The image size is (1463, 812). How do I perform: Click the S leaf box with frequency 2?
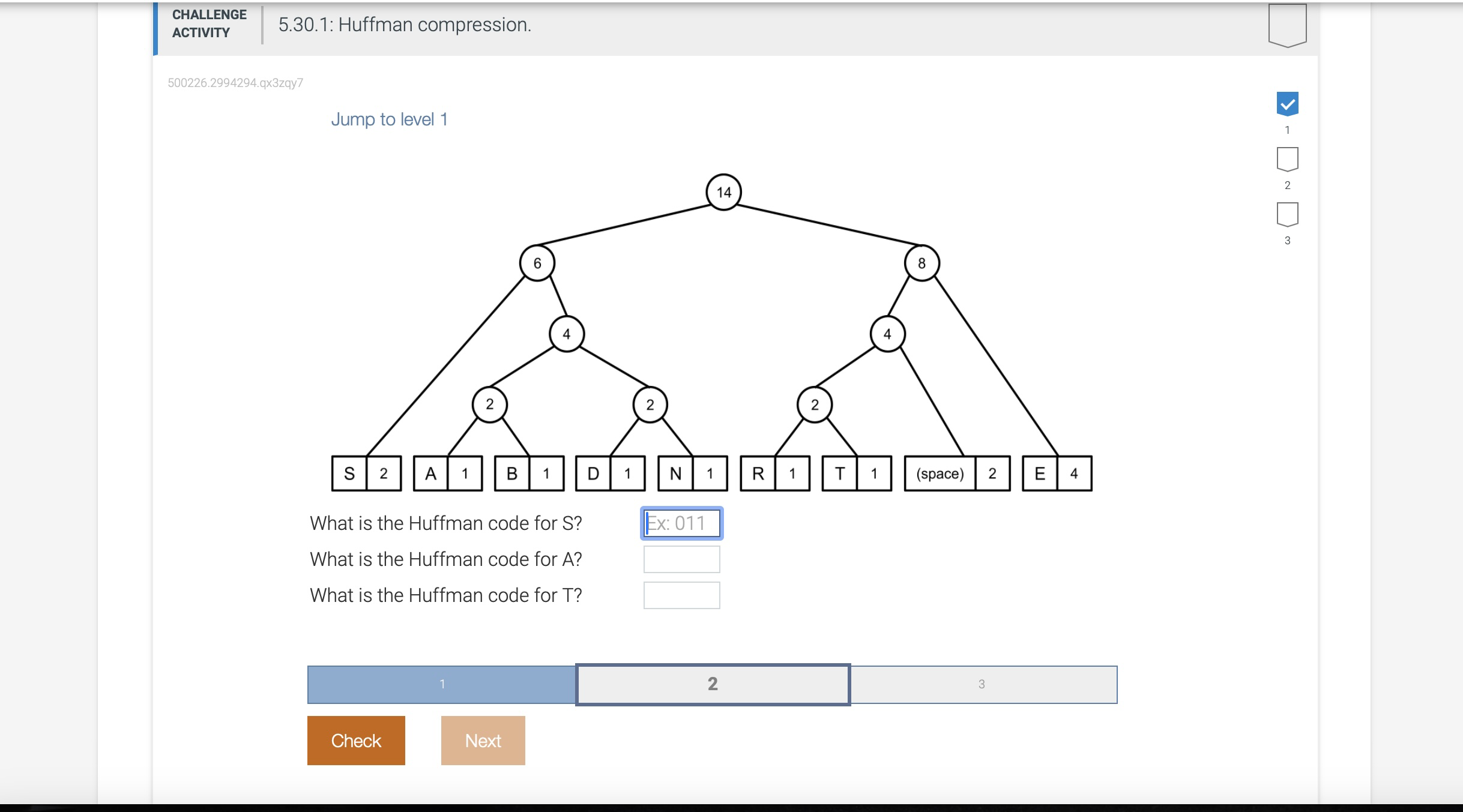coord(367,474)
